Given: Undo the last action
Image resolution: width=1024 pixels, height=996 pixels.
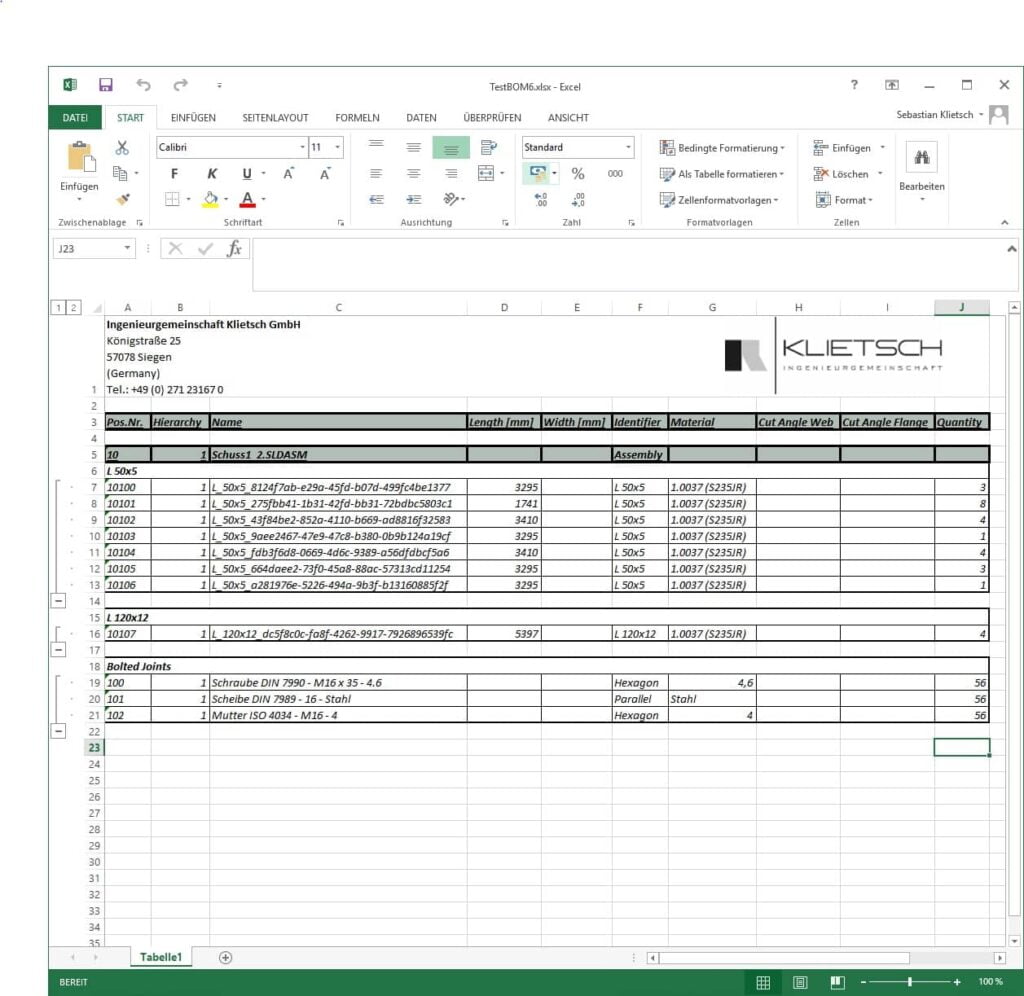Looking at the screenshot, I should pyautogui.click(x=144, y=85).
